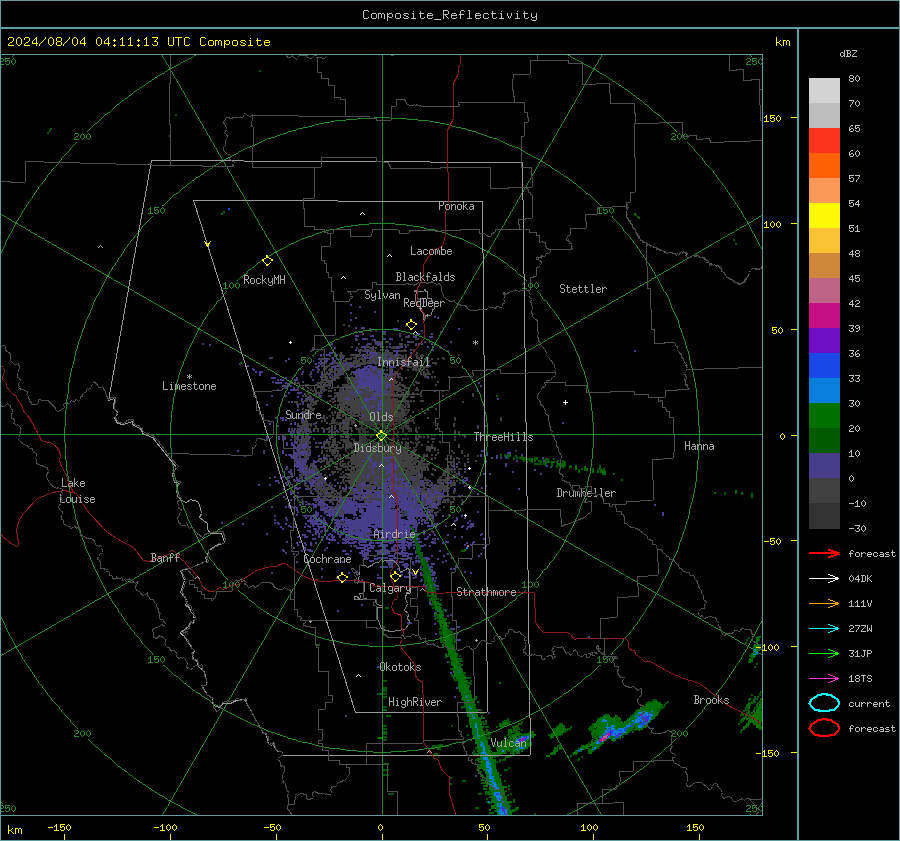Viewport: 900px width, 841px height.
Task: Click the storm echo beside Vulcan
Action: [521, 739]
